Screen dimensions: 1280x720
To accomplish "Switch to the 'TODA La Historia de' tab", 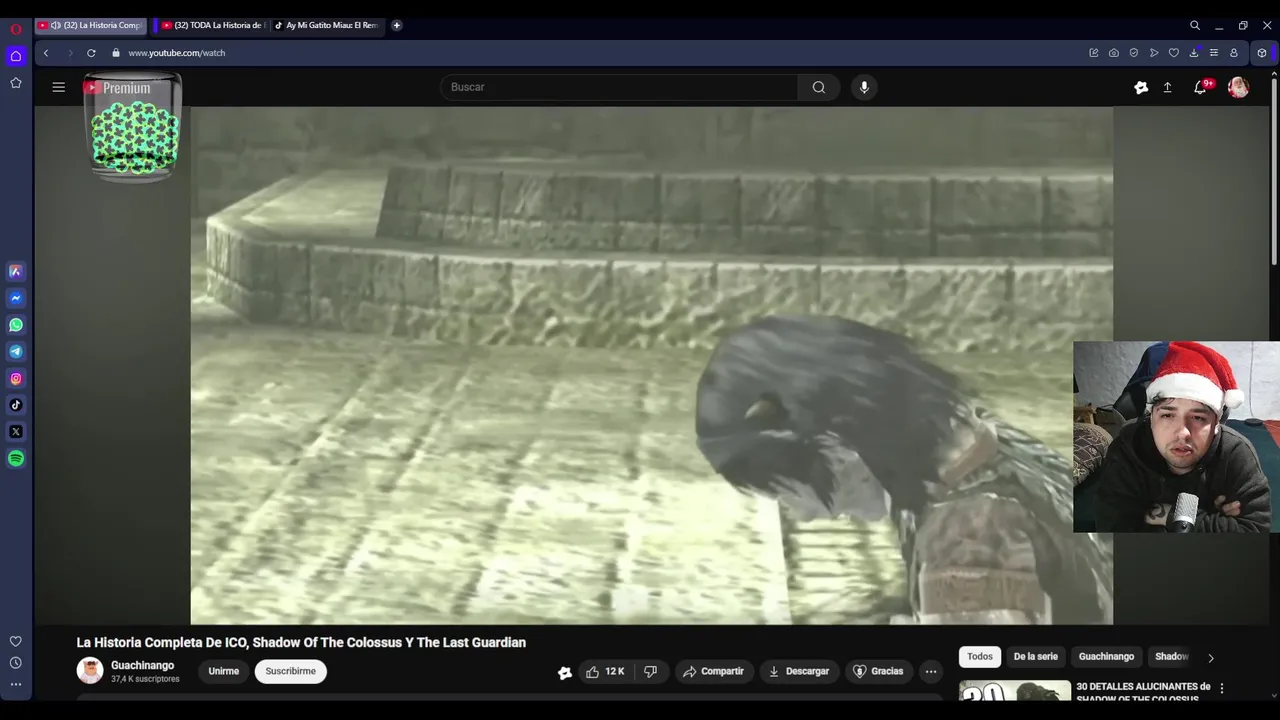I will pos(212,25).
